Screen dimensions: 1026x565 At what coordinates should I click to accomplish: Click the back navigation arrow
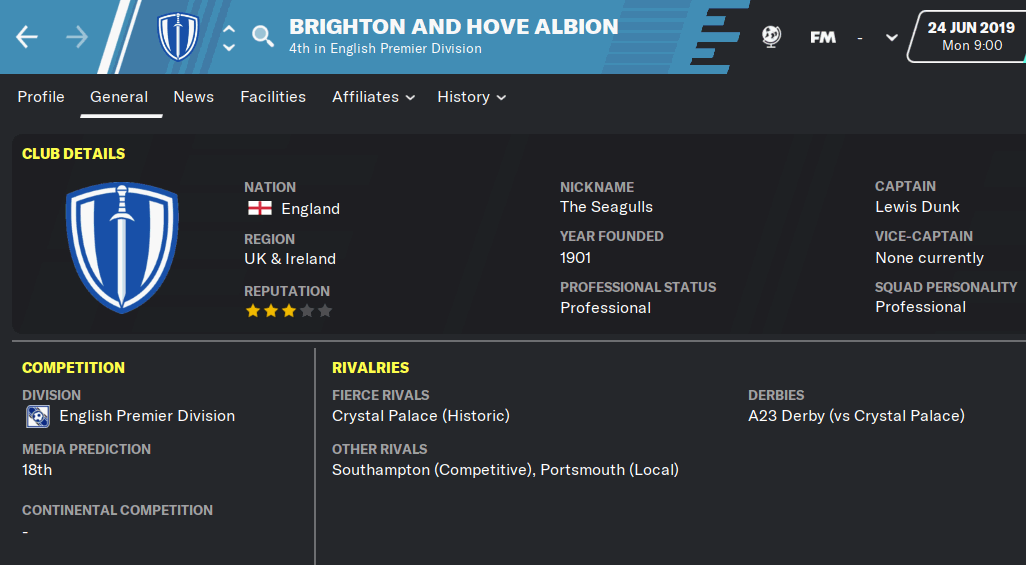click(27, 37)
